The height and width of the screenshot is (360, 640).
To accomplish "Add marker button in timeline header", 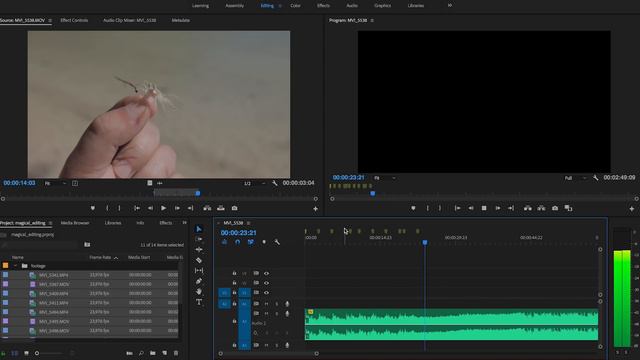I will click(264, 242).
